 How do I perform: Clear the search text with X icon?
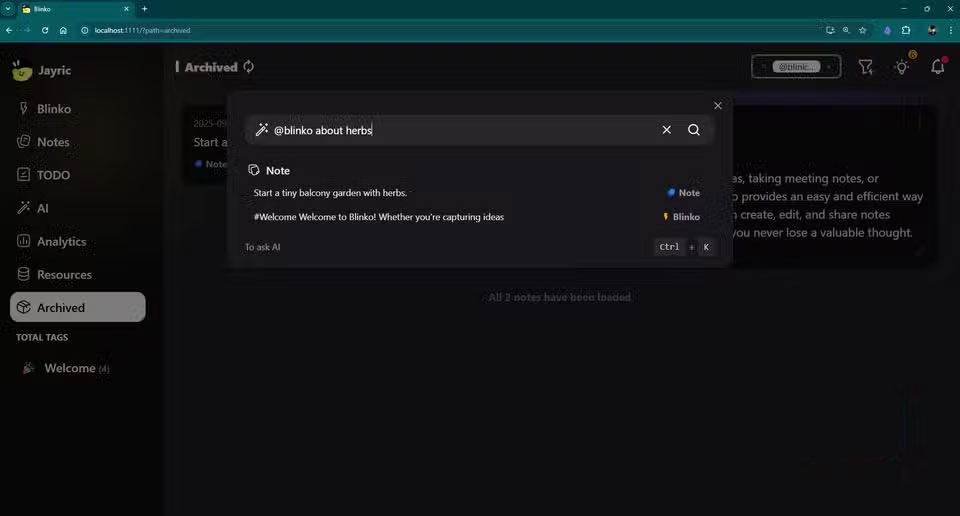(x=667, y=130)
